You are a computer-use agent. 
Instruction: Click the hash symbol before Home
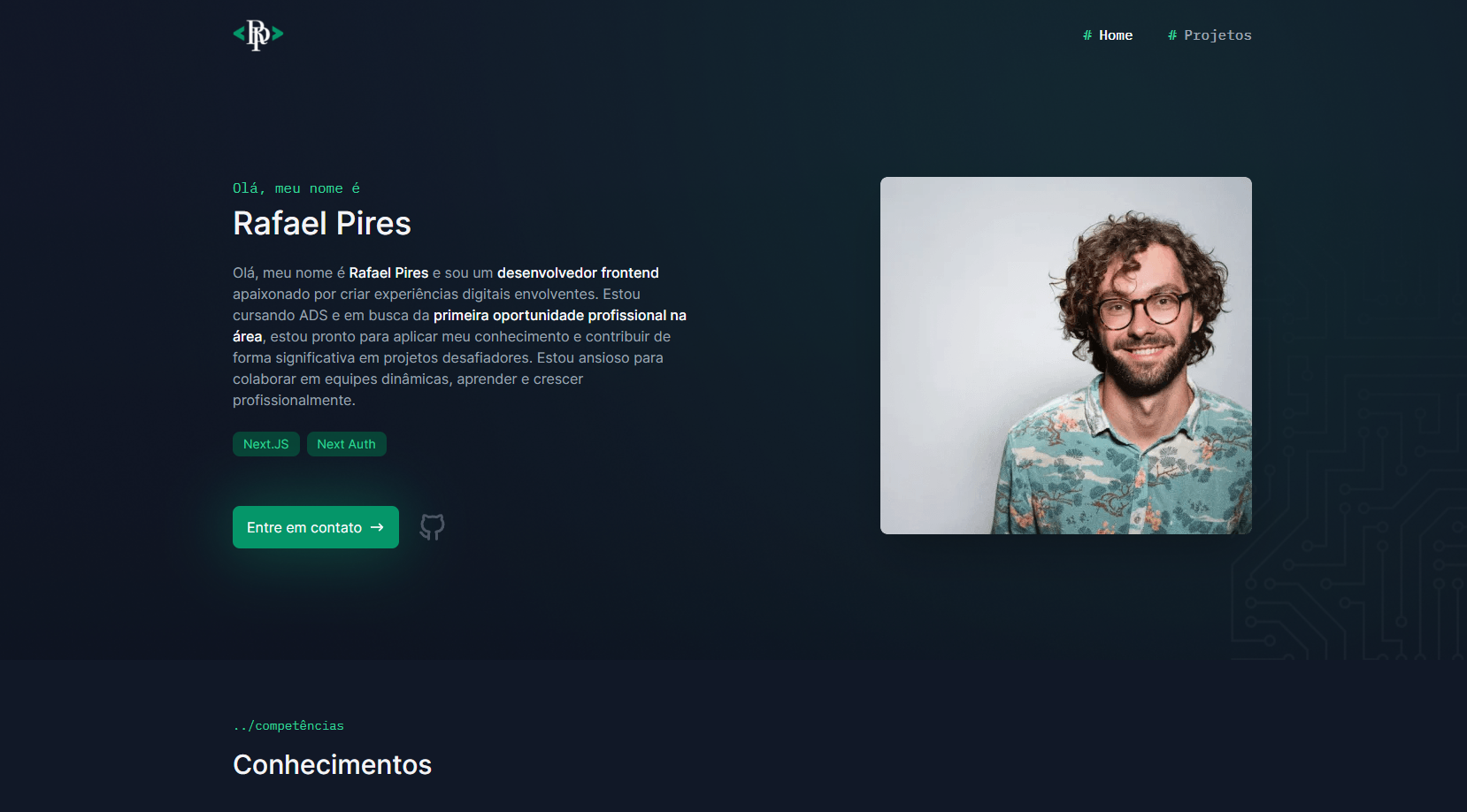(x=1087, y=35)
